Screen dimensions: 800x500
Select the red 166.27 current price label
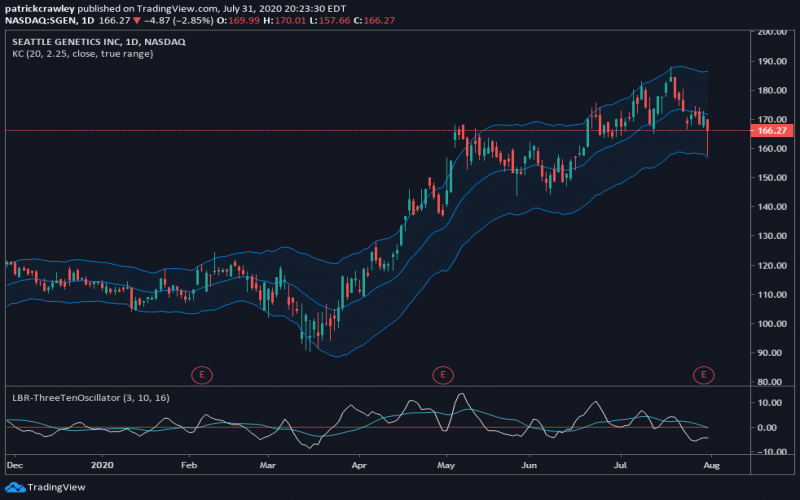coord(774,130)
